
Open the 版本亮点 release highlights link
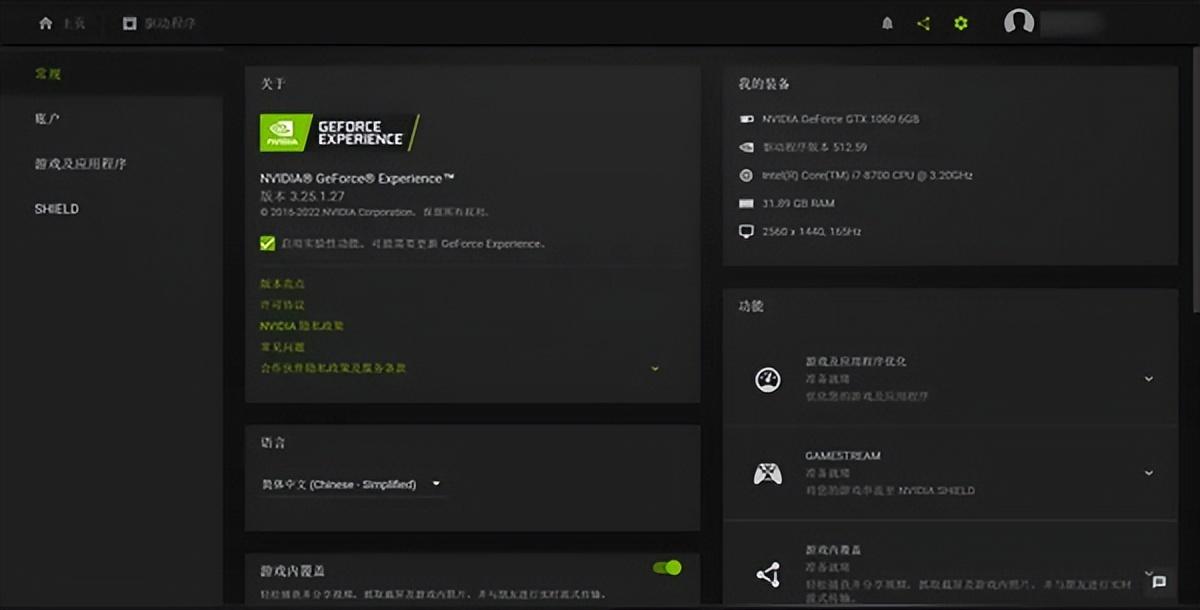tap(282, 284)
